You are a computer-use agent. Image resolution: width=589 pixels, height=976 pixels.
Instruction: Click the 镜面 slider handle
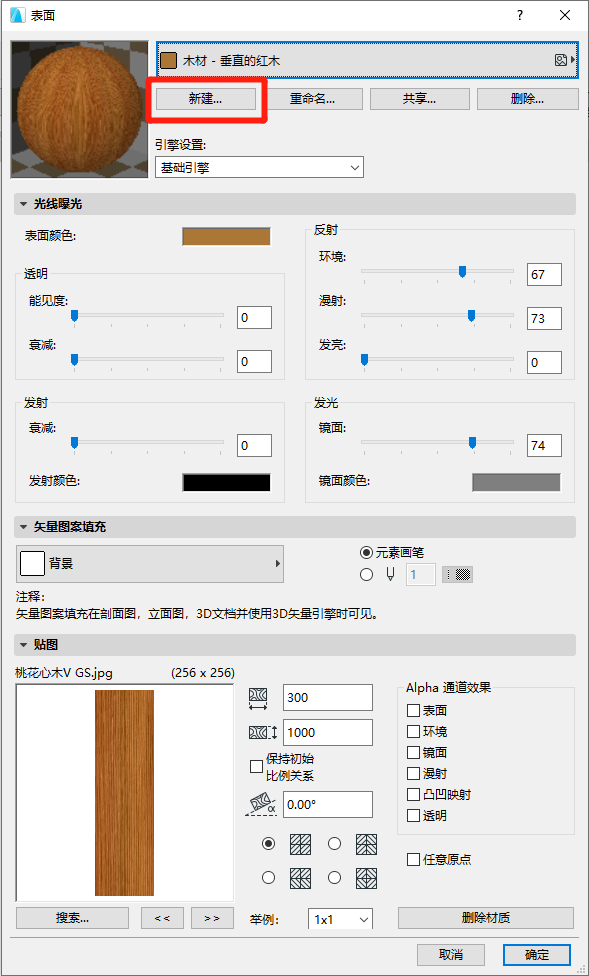click(473, 443)
